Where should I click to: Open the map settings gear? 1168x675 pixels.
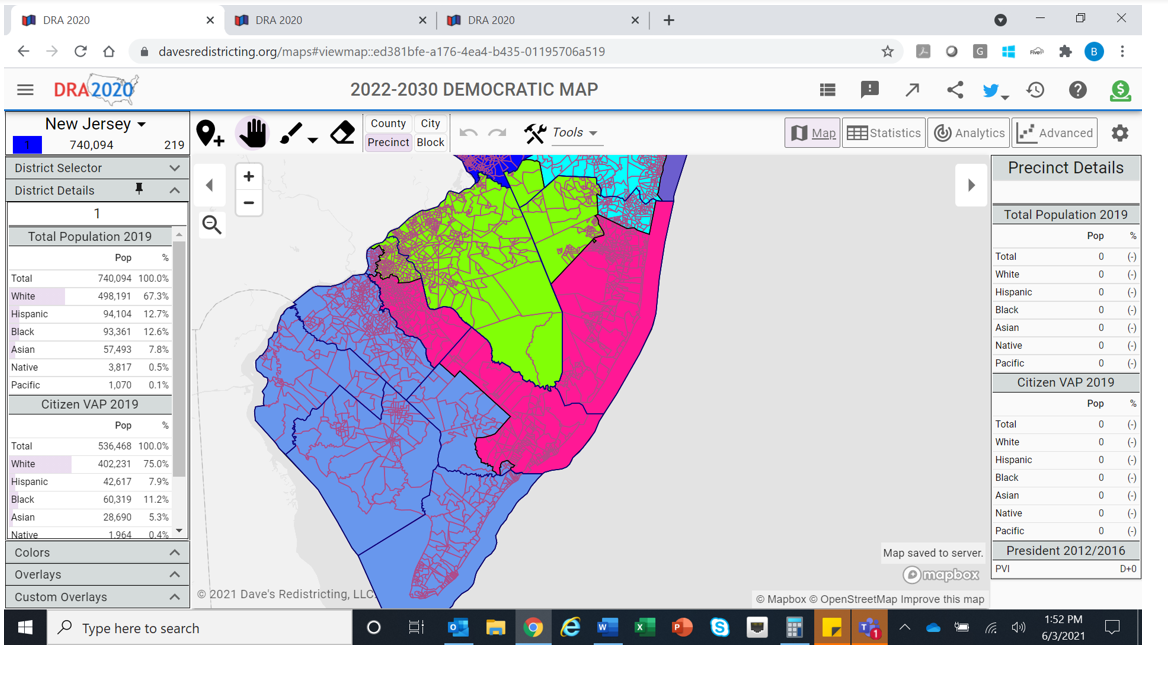(1120, 133)
